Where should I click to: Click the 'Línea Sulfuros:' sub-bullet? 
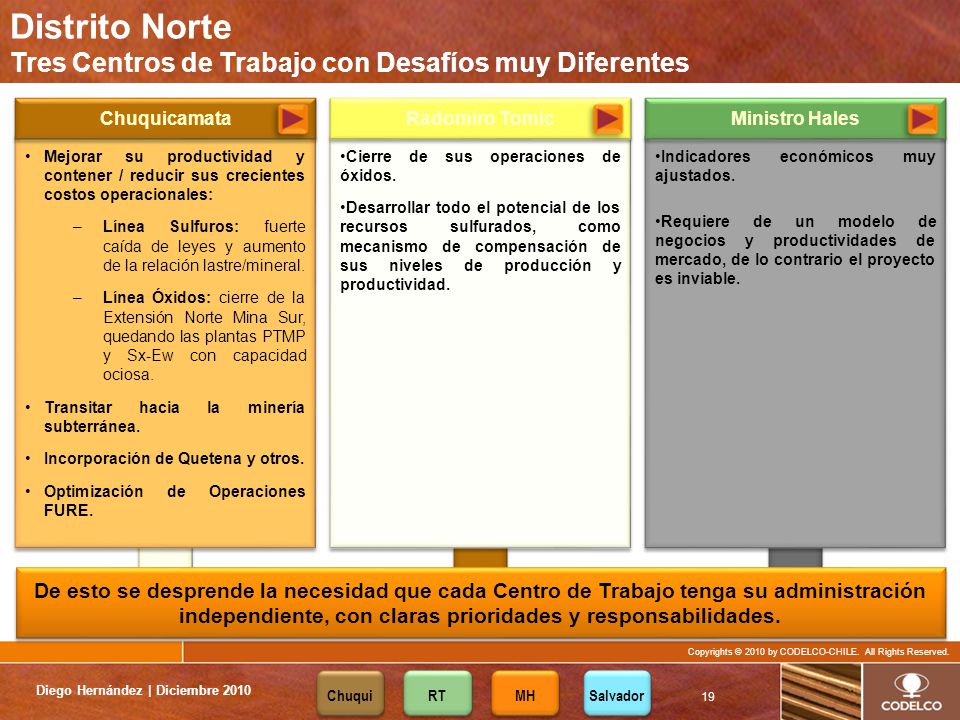tap(204, 246)
